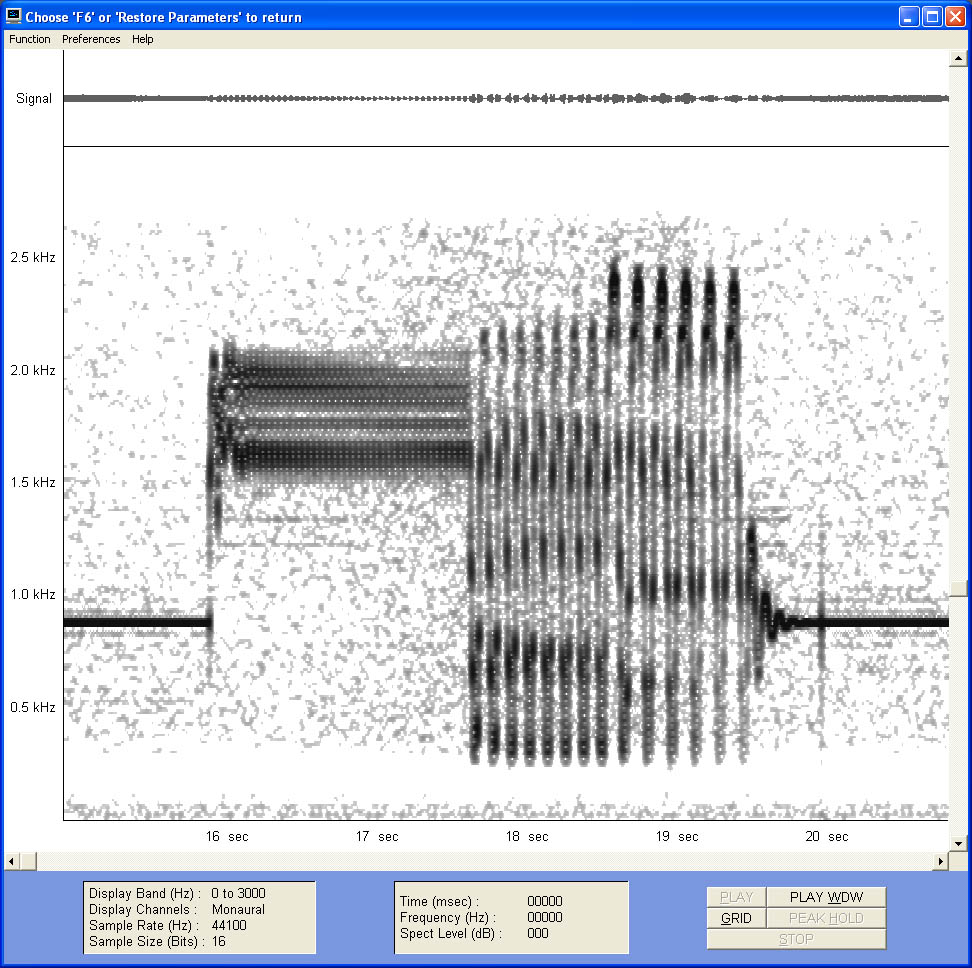Click the Display Channels 'Monaural' value

coord(238,909)
